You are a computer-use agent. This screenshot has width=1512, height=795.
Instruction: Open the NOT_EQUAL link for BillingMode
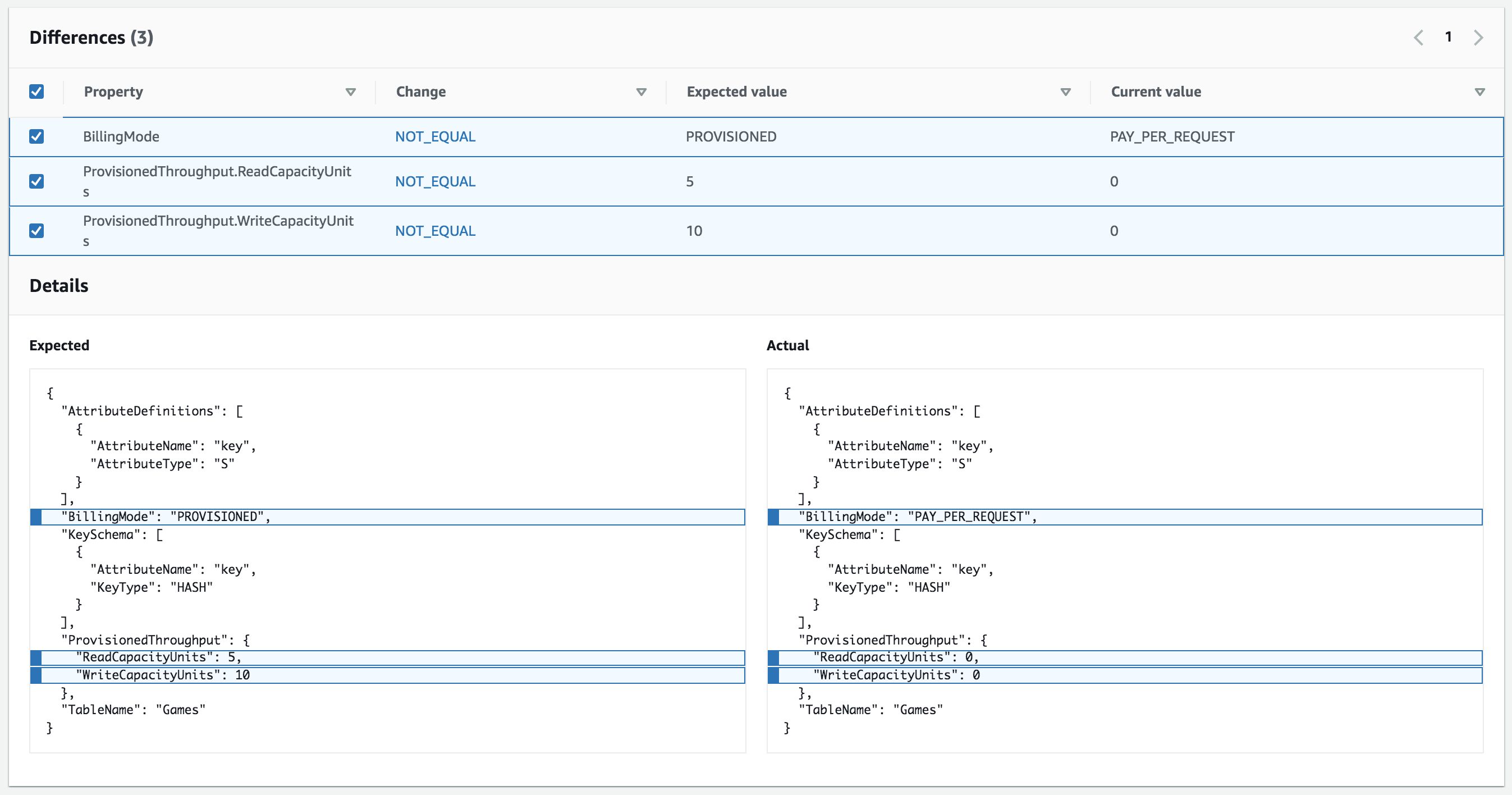(x=435, y=136)
